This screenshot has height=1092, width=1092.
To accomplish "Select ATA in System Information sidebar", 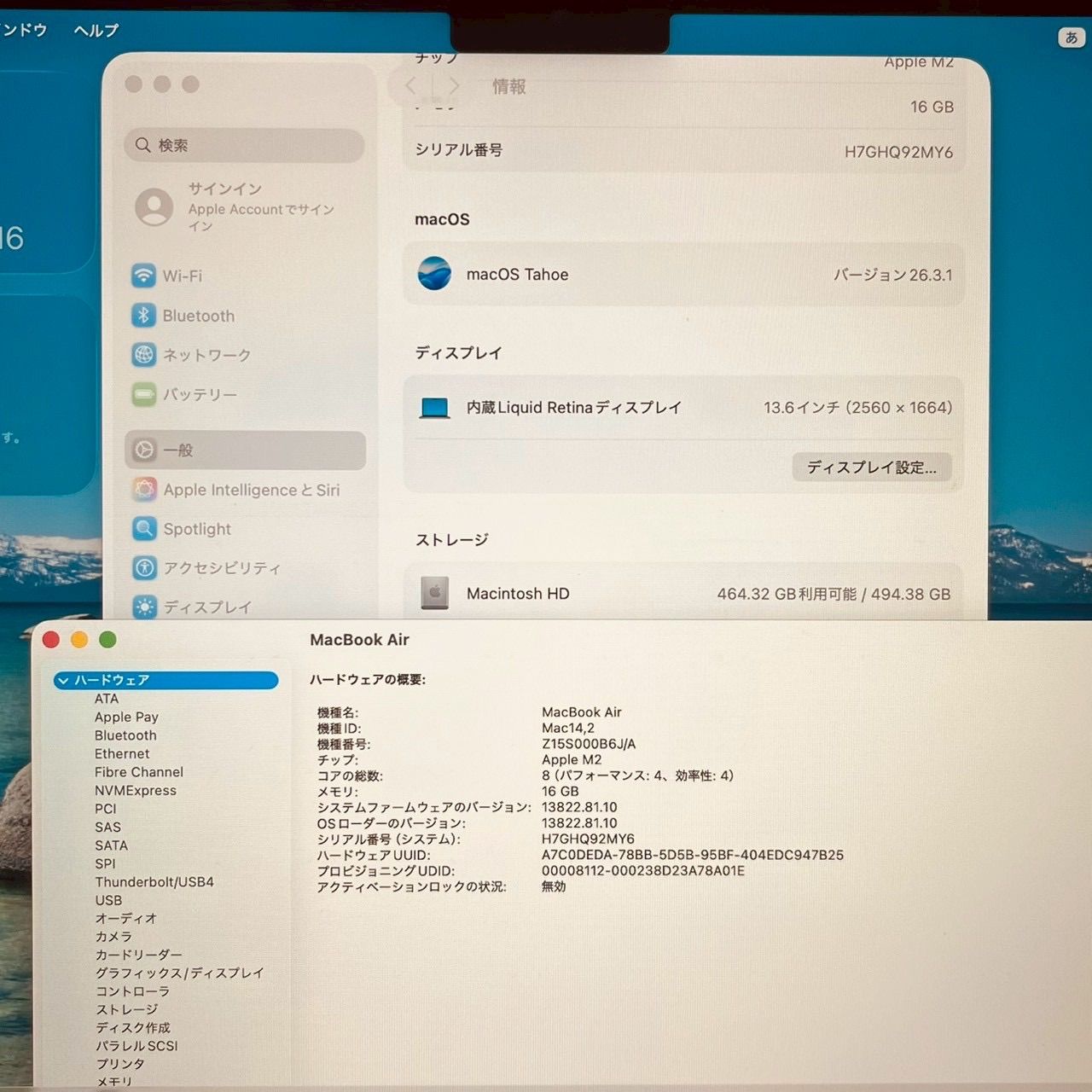I will point(107,699).
